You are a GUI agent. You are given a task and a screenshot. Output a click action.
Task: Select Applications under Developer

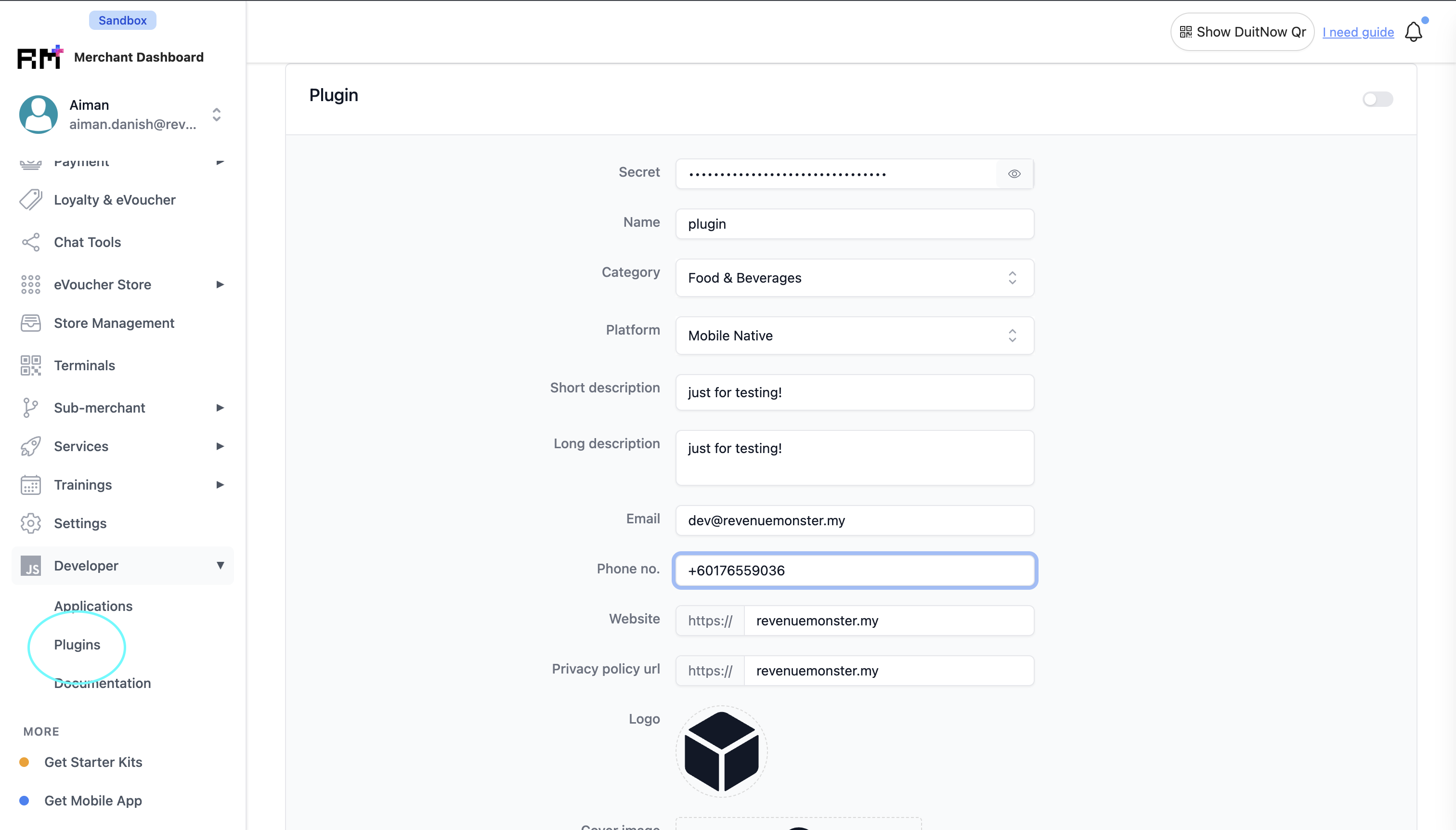tap(93, 606)
